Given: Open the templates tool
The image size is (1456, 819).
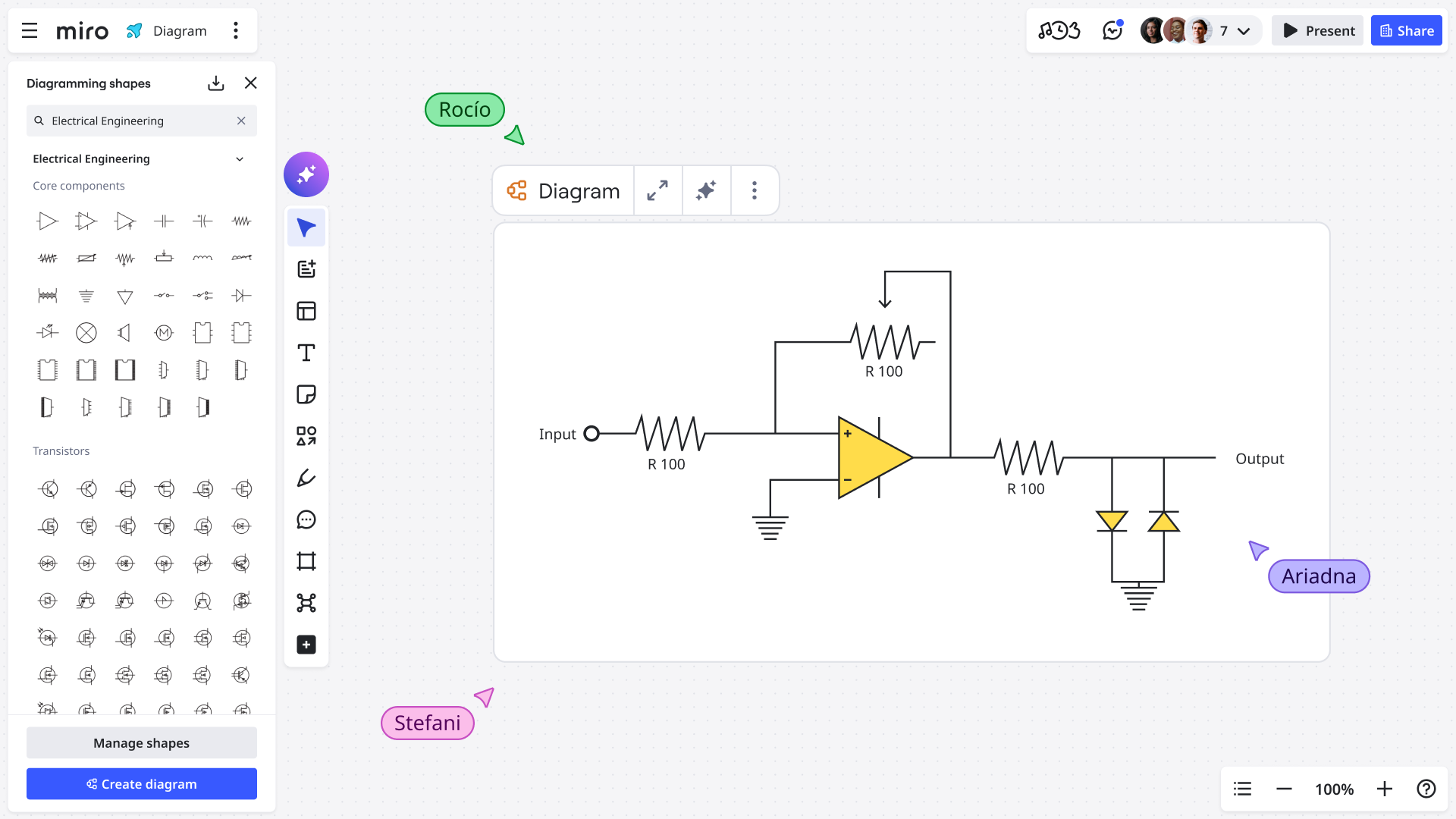Looking at the screenshot, I should pyautogui.click(x=306, y=311).
